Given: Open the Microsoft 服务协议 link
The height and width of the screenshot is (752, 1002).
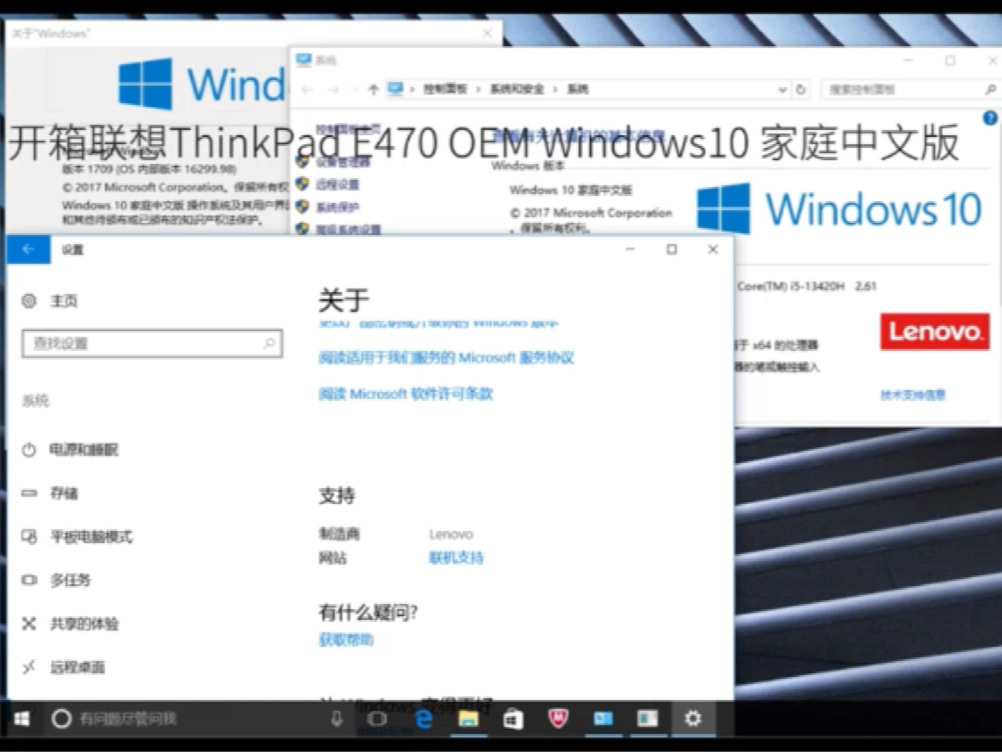Looking at the screenshot, I should (x=446, y=358).
